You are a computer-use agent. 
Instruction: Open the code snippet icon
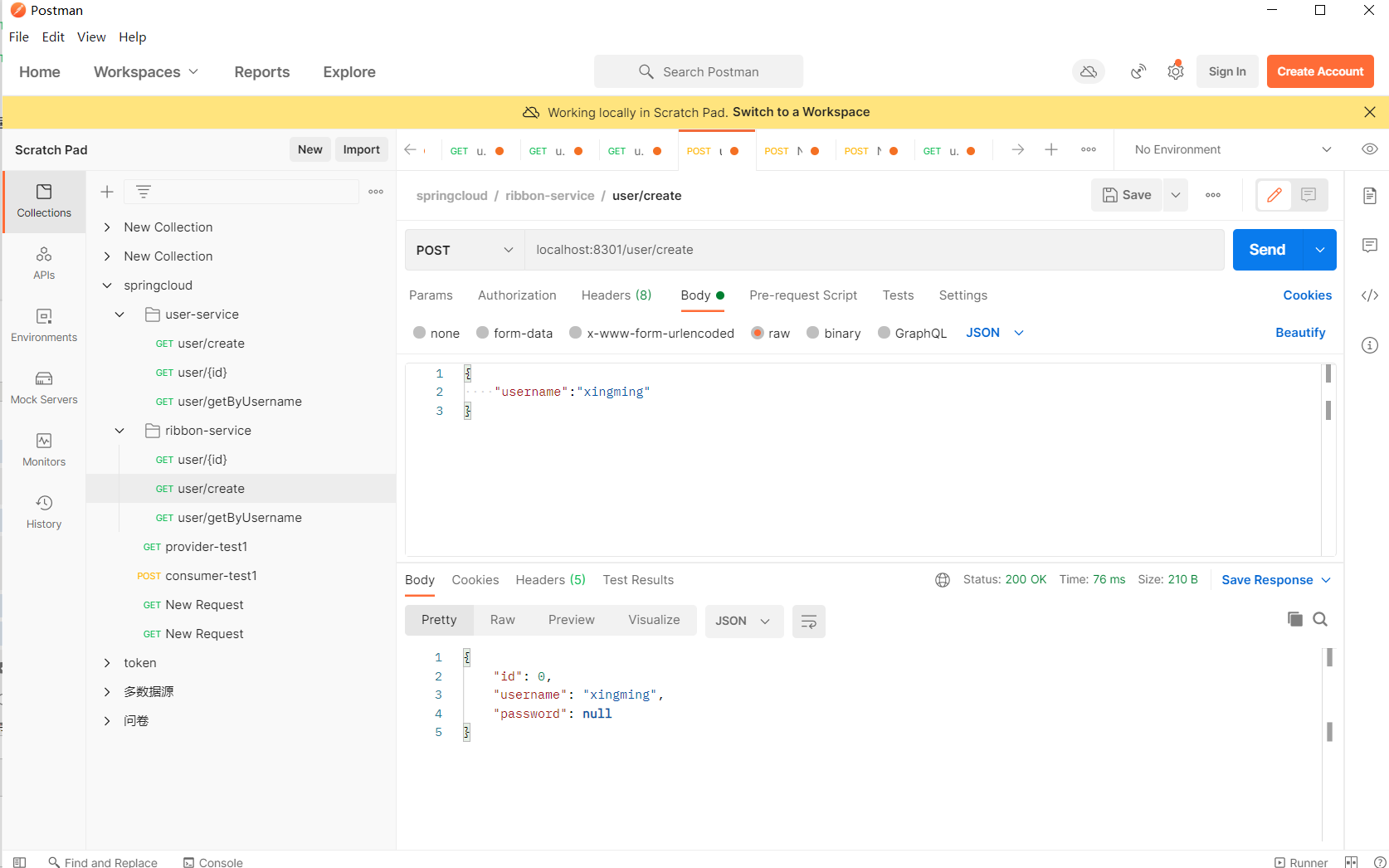click(x=1370, y=295)
